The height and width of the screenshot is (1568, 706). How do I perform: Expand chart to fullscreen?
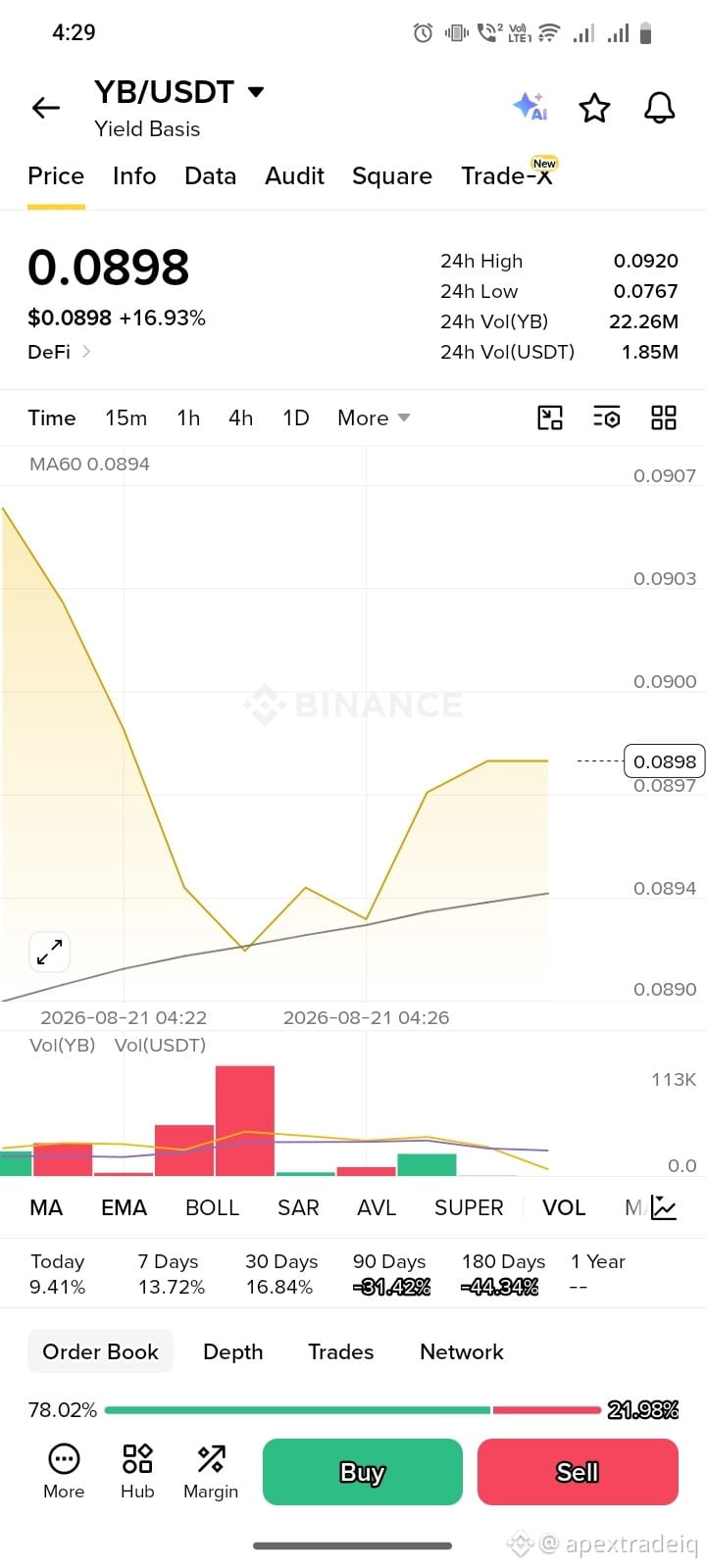click(49, 952)
